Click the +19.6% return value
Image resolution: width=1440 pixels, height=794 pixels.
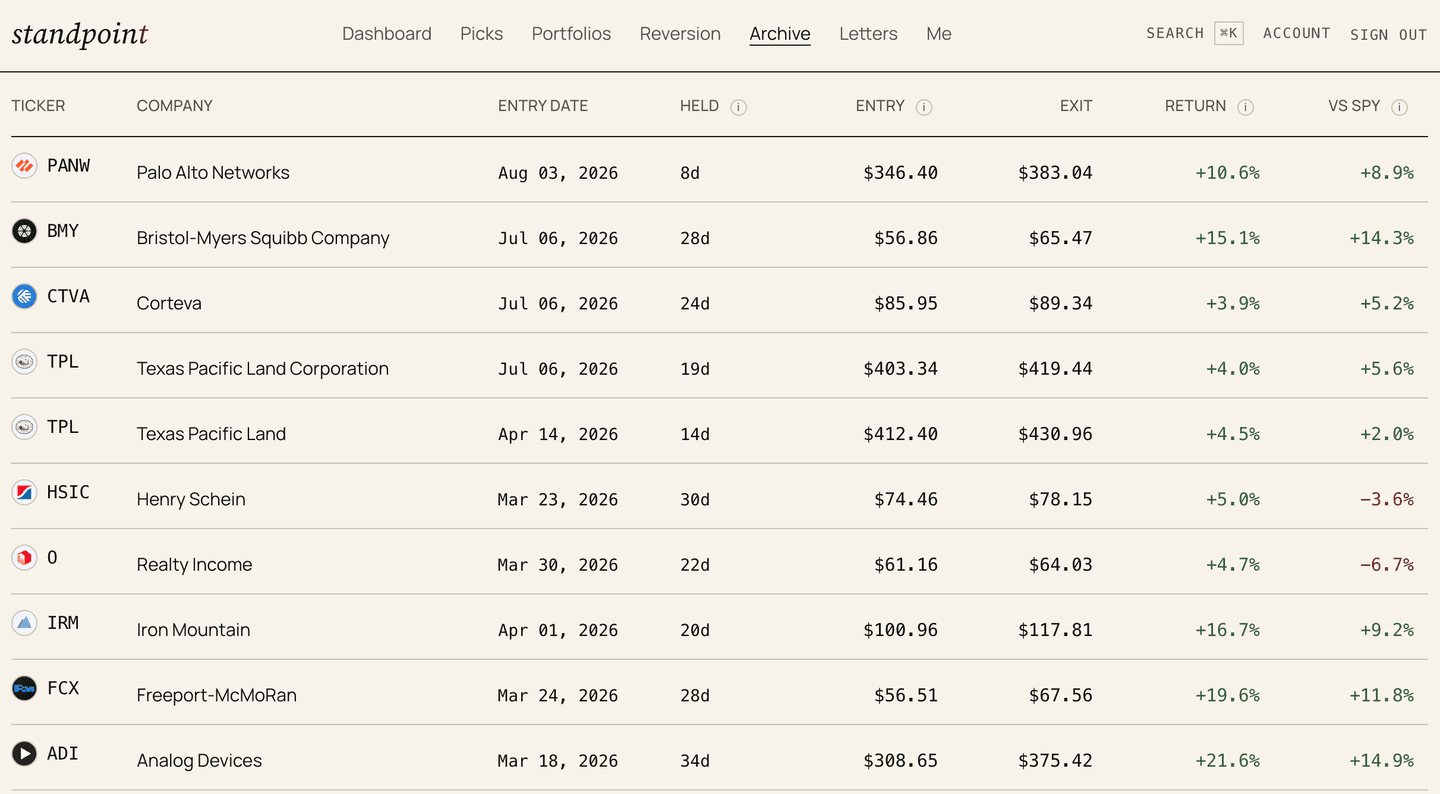pyautogui.click(x=1227, y=695)
